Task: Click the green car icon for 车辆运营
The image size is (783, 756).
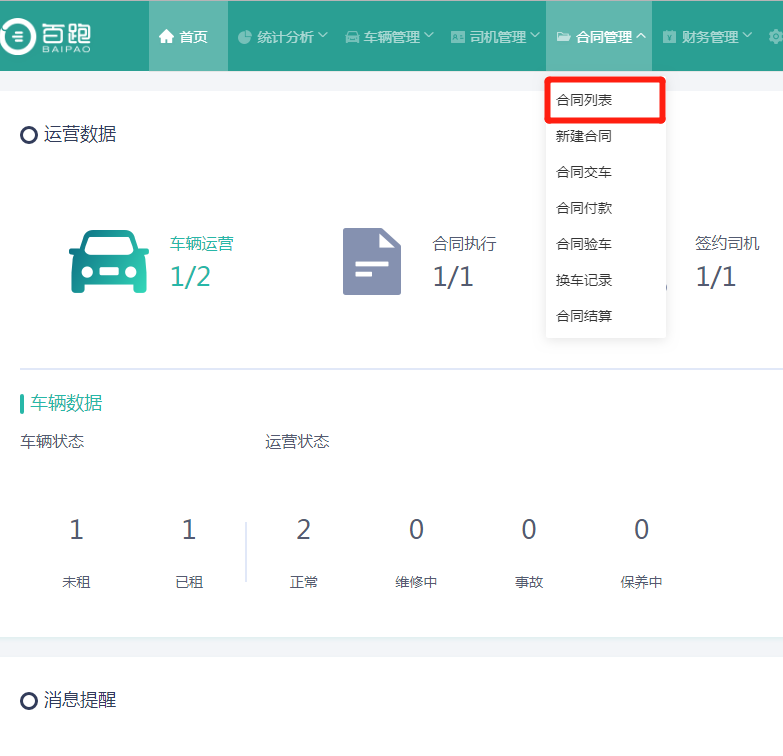Action: 108,262
